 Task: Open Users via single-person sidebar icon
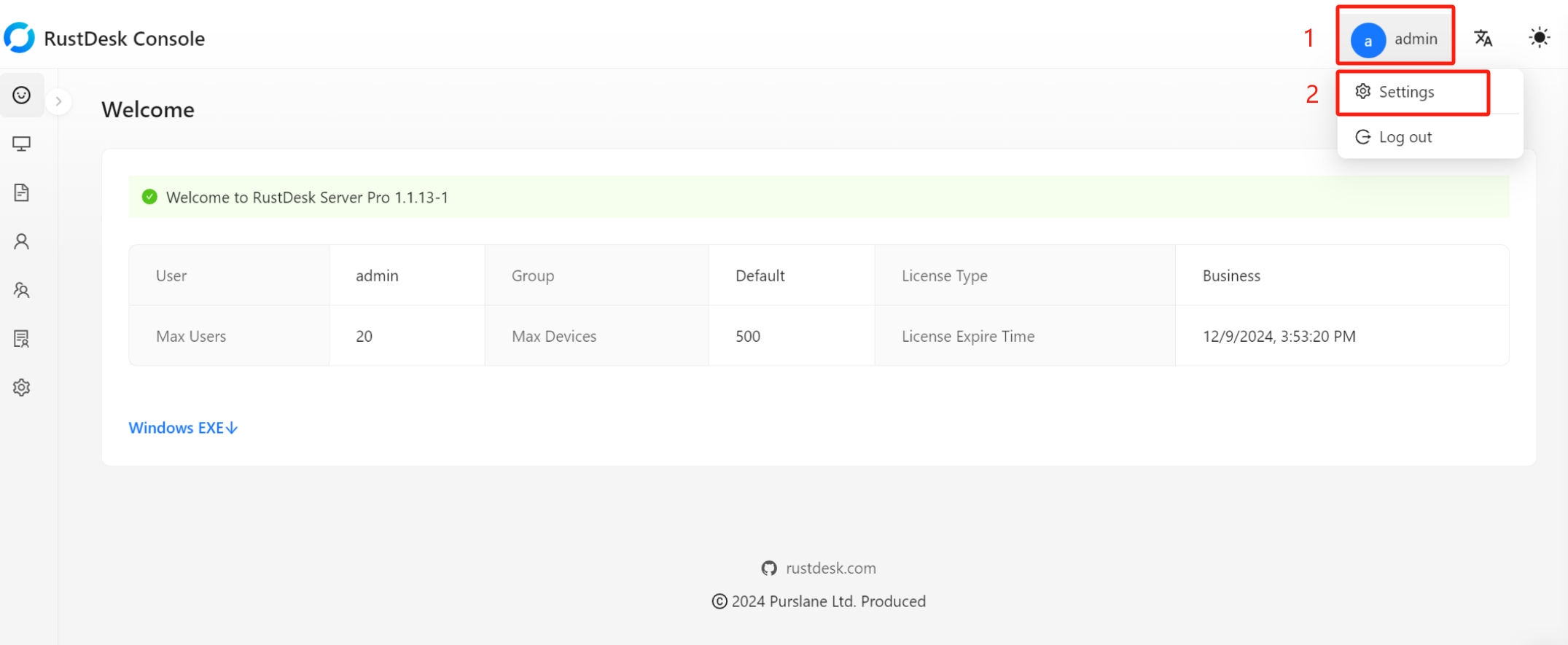(x=22, y=242)
